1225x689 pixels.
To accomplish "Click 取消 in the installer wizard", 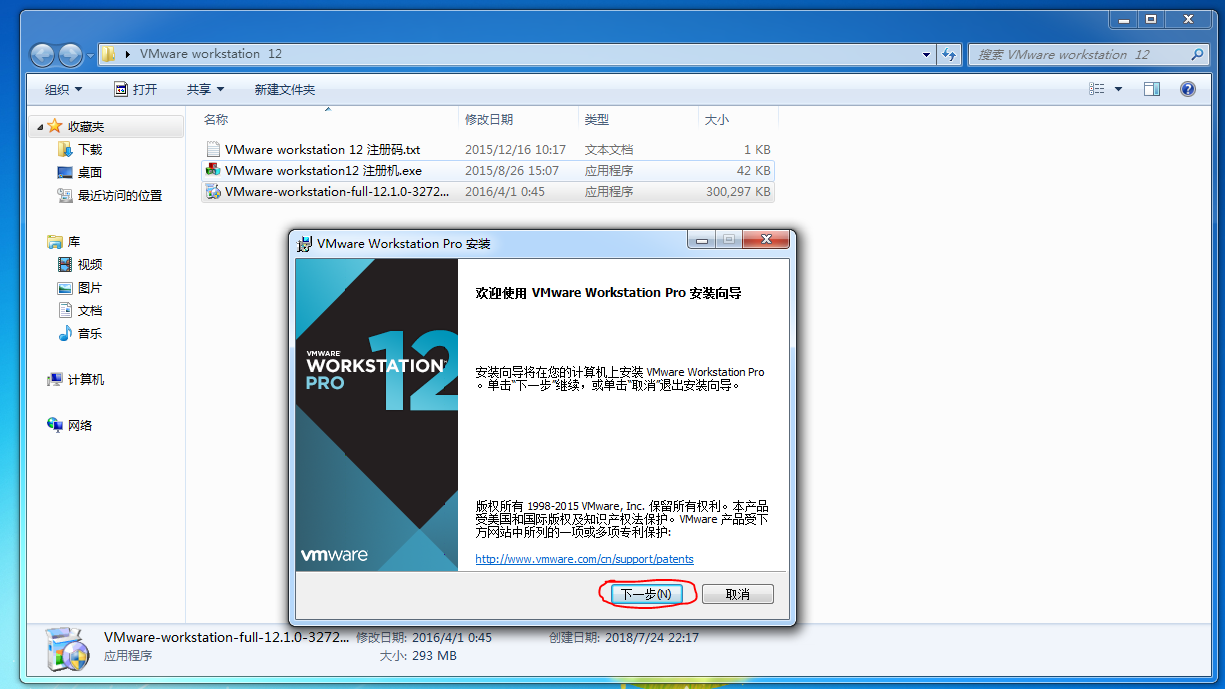I will 738,594.
